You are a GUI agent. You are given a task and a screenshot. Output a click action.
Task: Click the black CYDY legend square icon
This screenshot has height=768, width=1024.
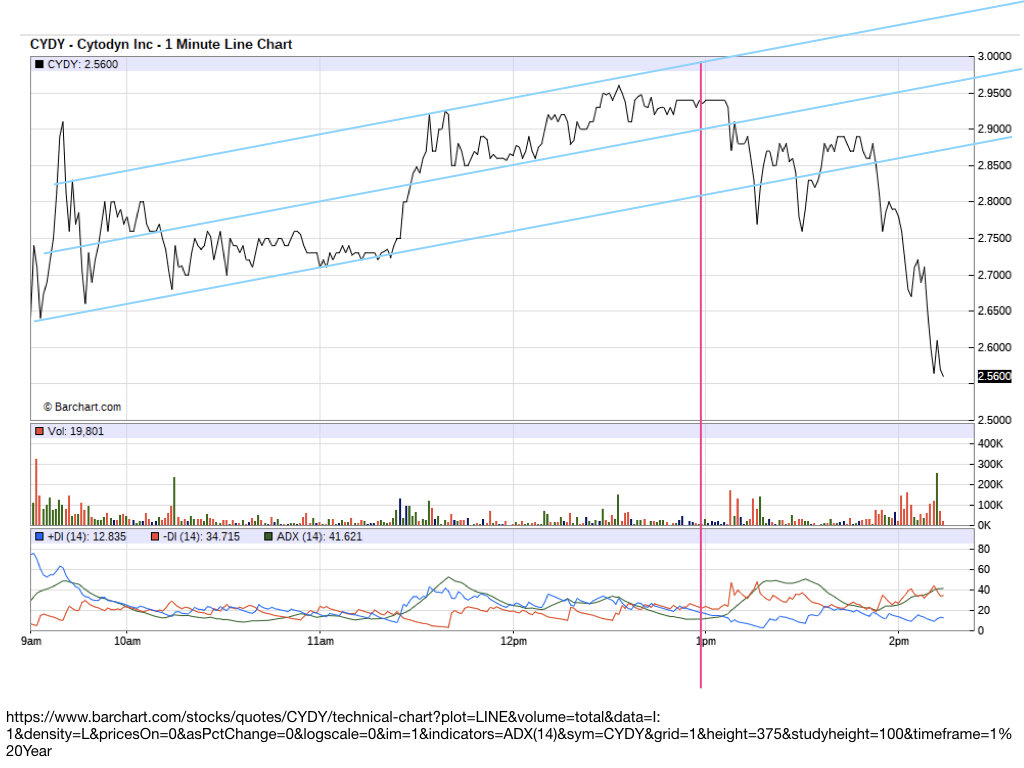pos(39,63)
